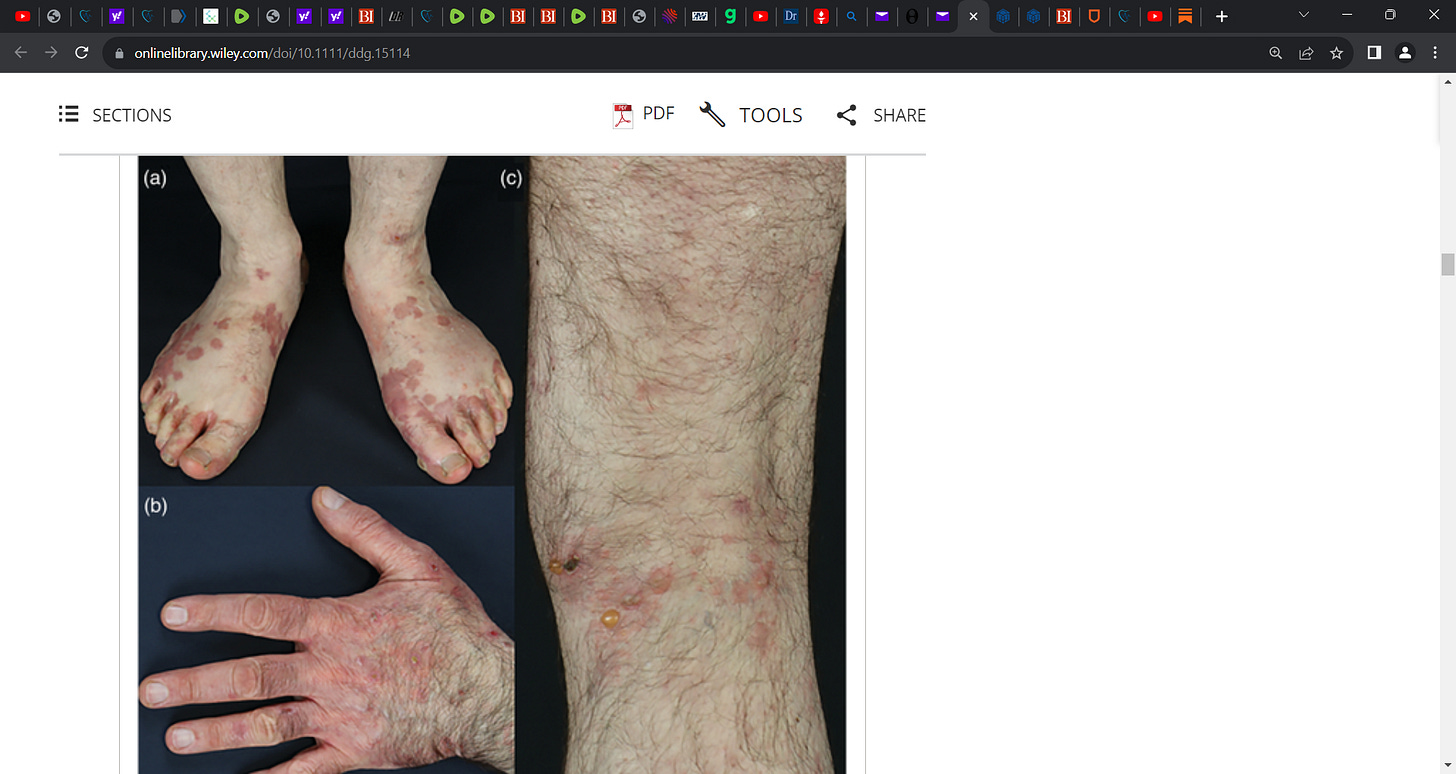Click the share nodes icon
The image size is (1456, 774).
click(846, 115)
